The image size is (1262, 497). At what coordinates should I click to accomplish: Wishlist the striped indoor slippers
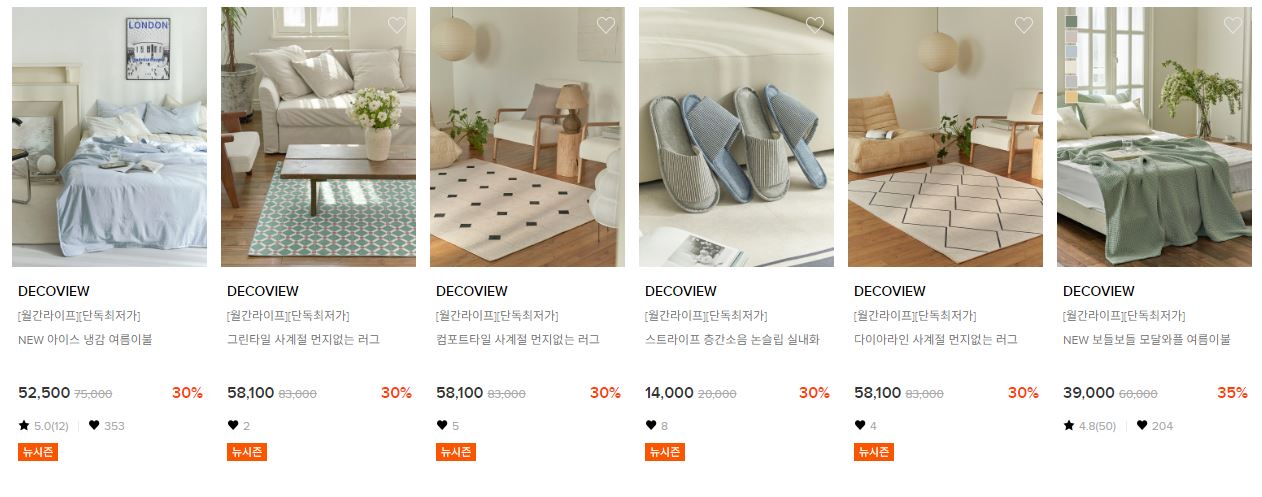pyautogui.click(x=815, y=25)
